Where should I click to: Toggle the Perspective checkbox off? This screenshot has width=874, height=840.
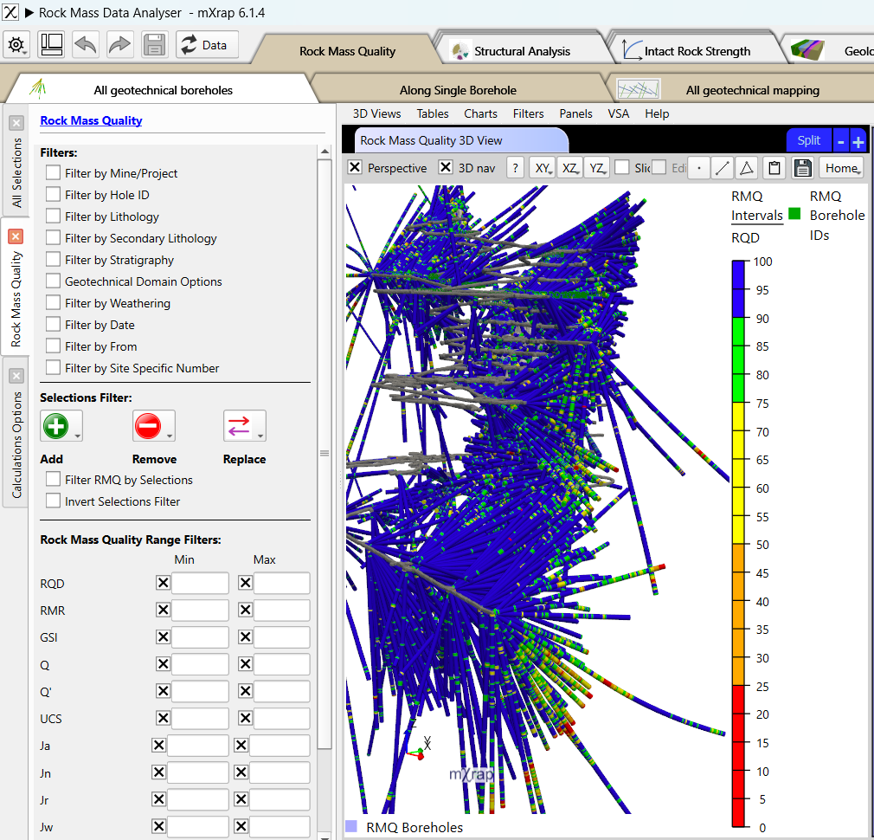[x=355, y=168]
